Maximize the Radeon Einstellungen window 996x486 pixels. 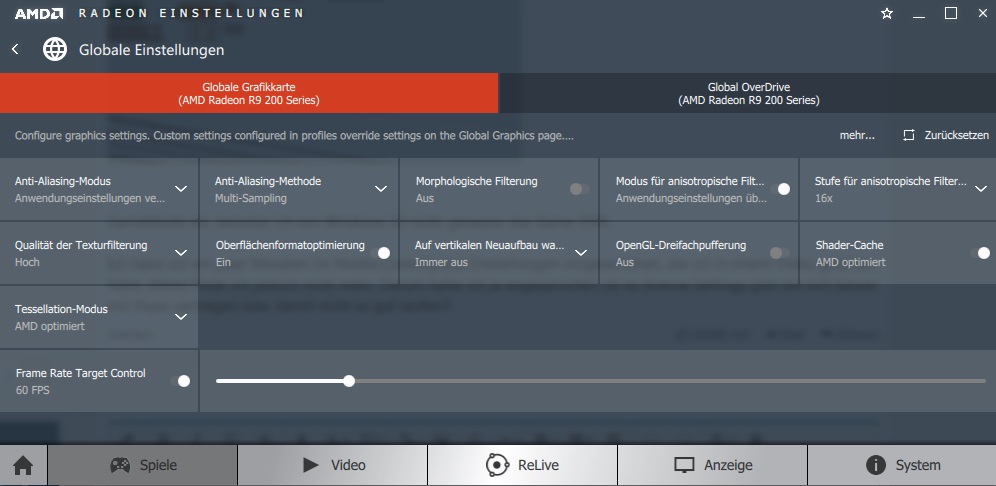click(951, 13)
